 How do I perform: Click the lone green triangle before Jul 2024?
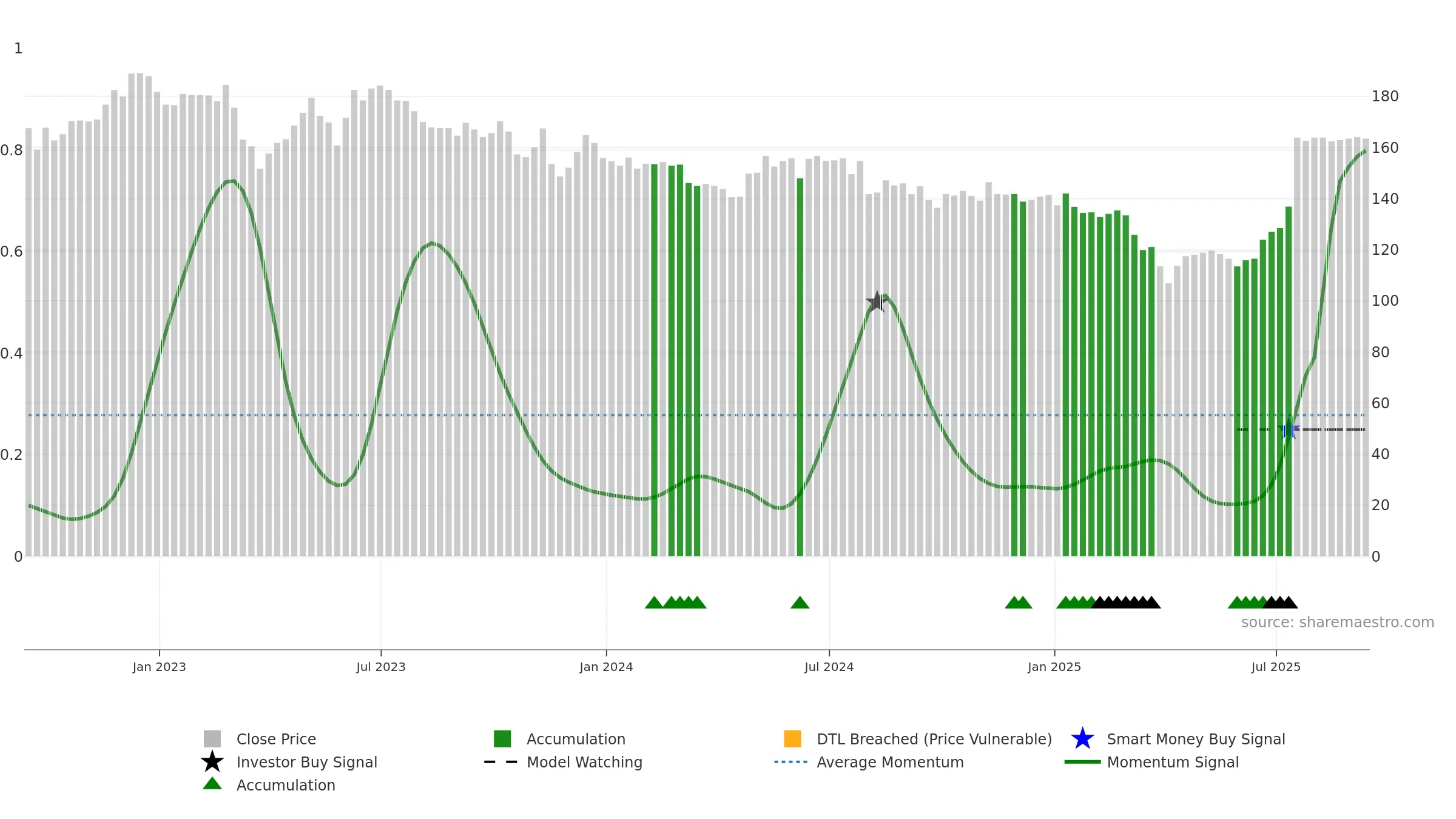pyautogui.click(x=800, y=602)
